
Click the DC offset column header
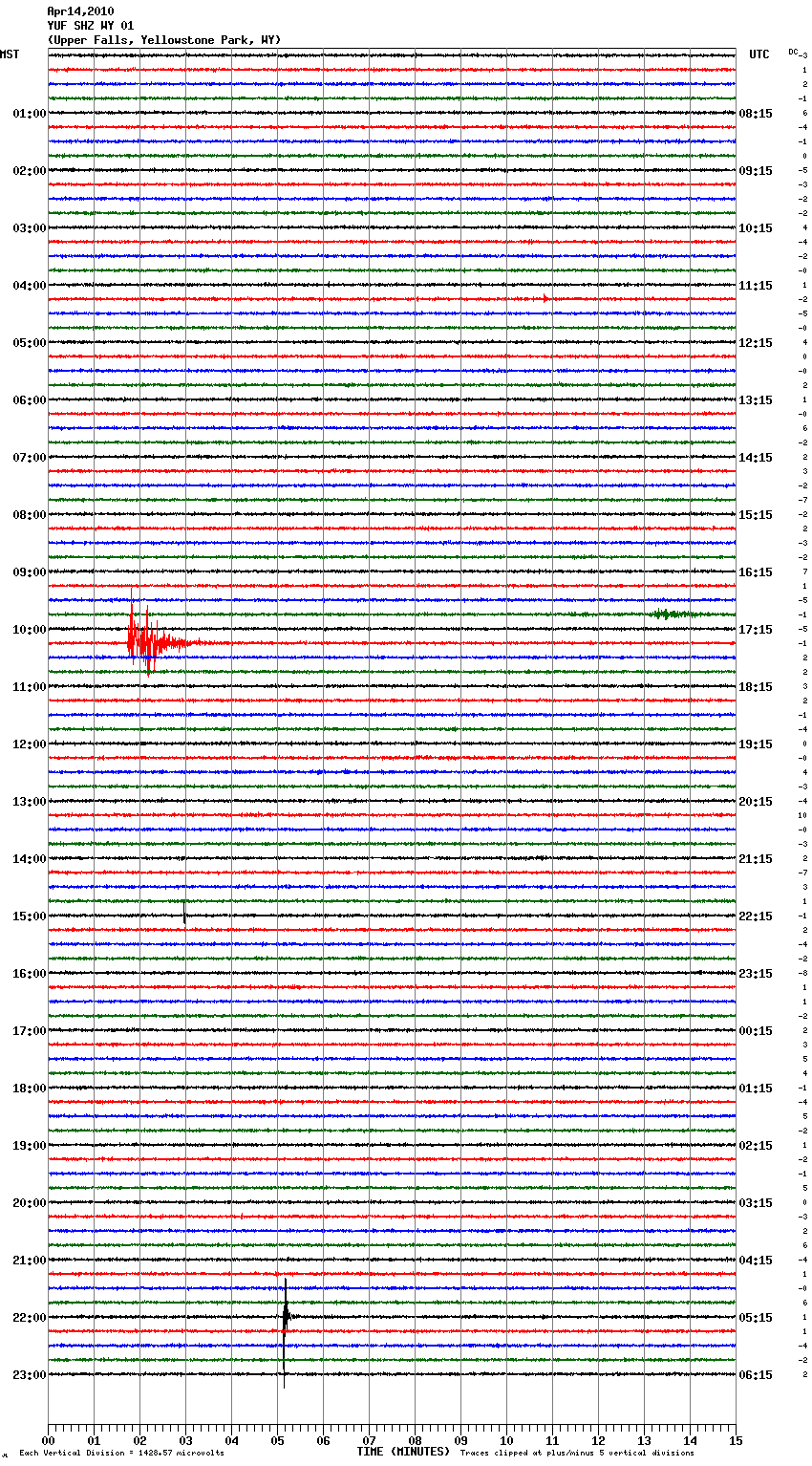pos(793,52)
